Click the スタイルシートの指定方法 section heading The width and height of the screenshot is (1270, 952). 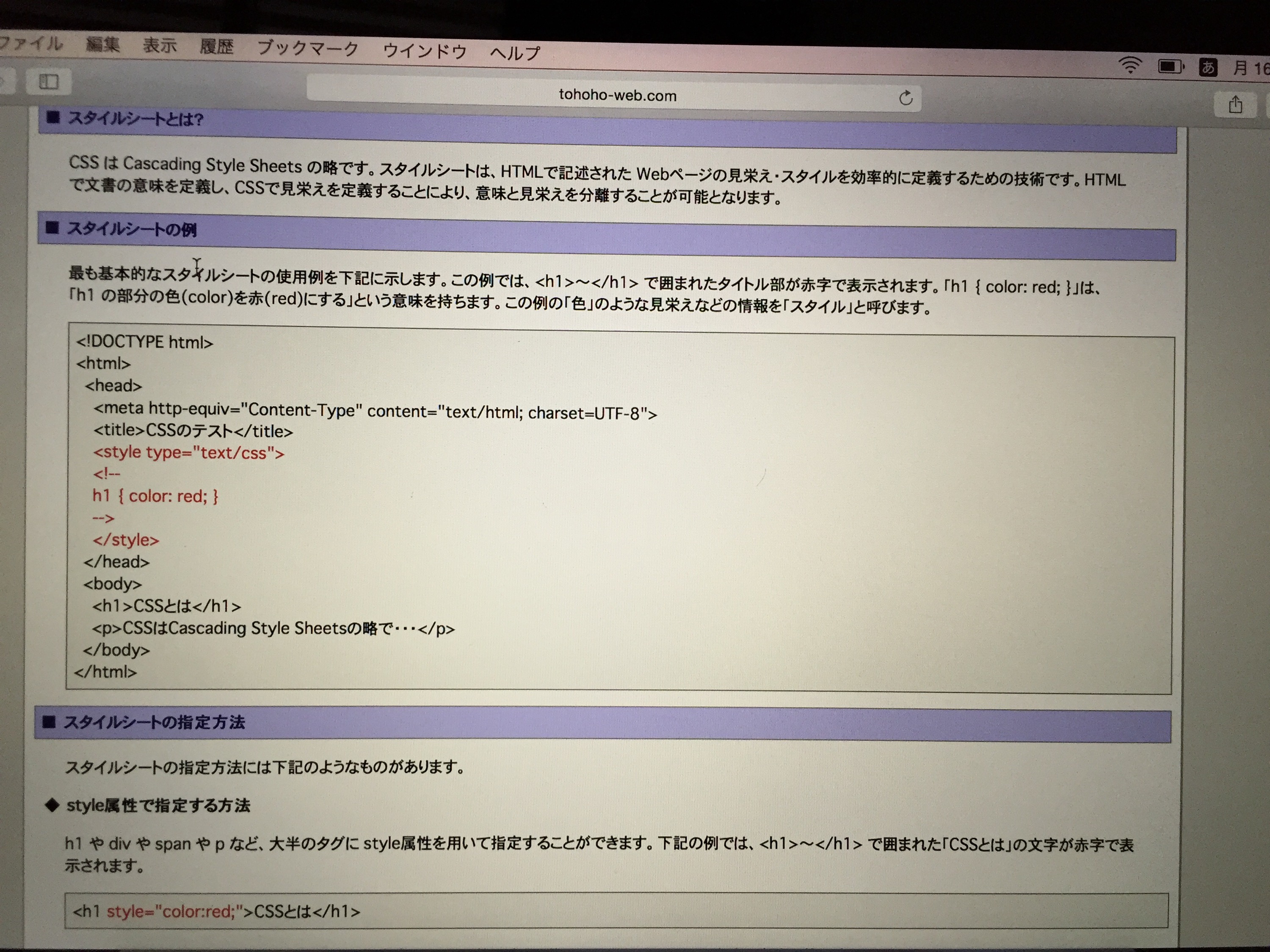(x=154, y=722)
